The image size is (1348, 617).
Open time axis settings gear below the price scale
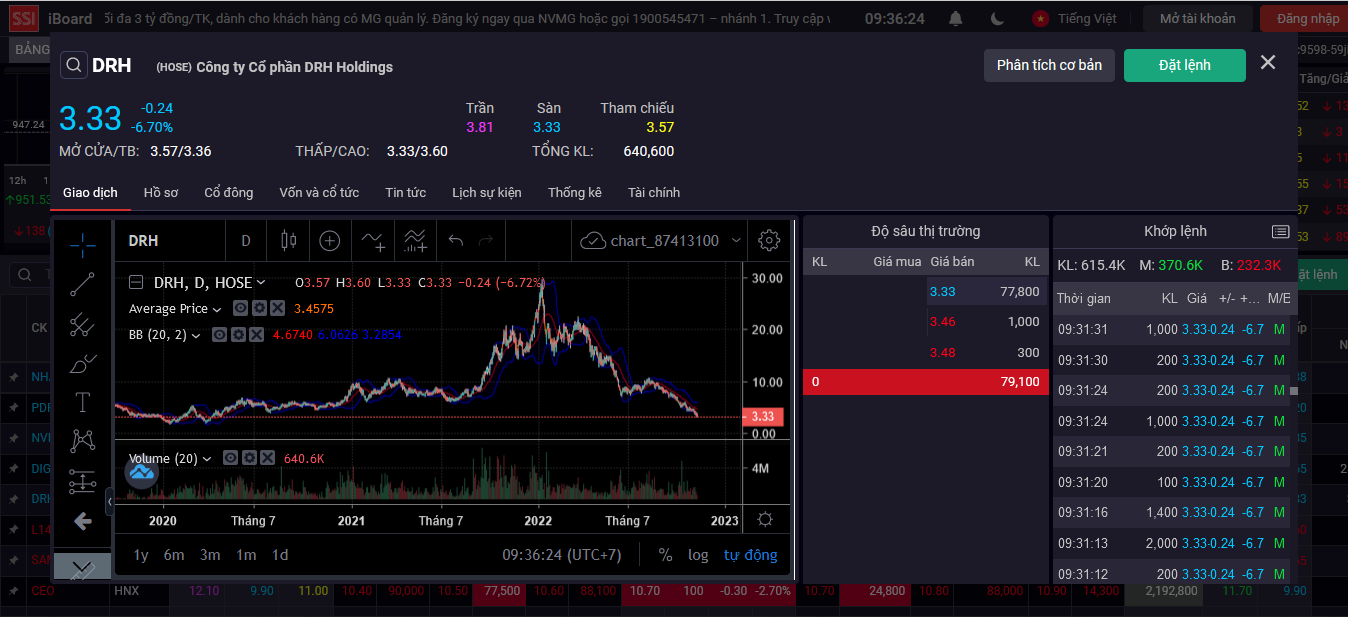pyautogui.click(x=765, y=520)
